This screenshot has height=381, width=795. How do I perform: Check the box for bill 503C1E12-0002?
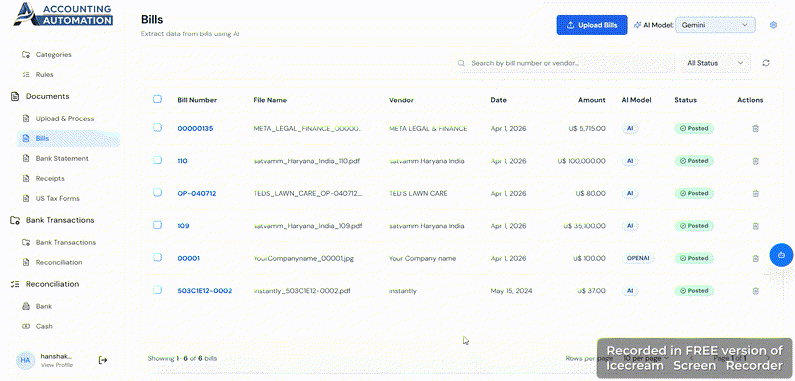point(157,290)
